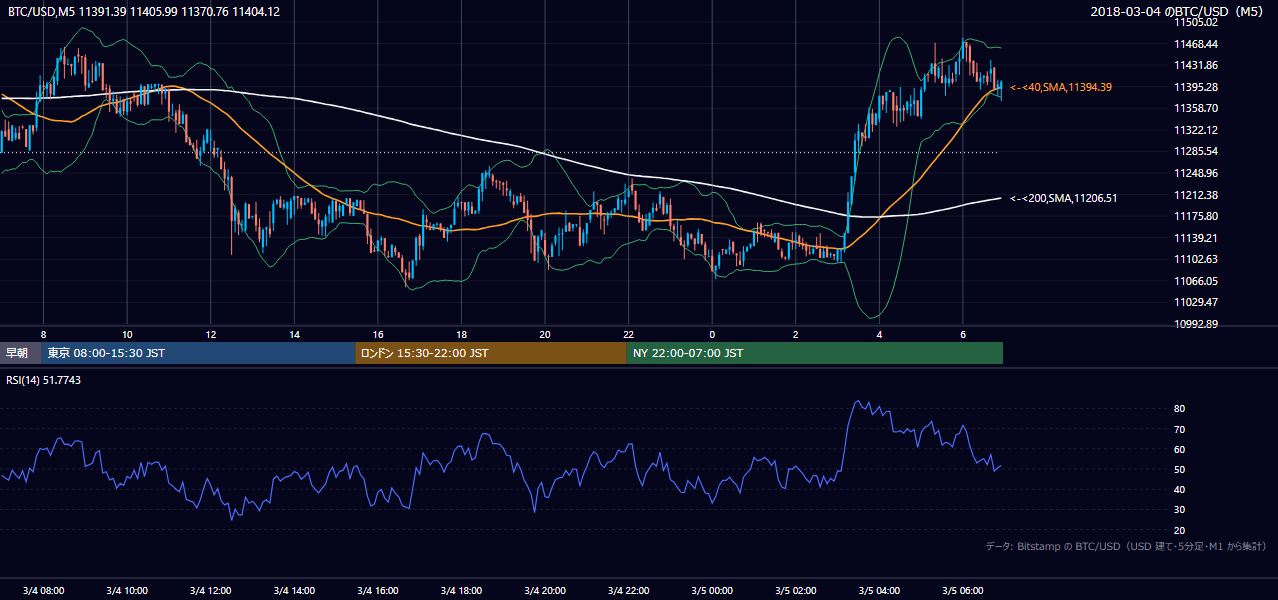Screen dimensions: 1278x600
Task: Click RSI axis value 70
Action: click(x=1179, y=429)
